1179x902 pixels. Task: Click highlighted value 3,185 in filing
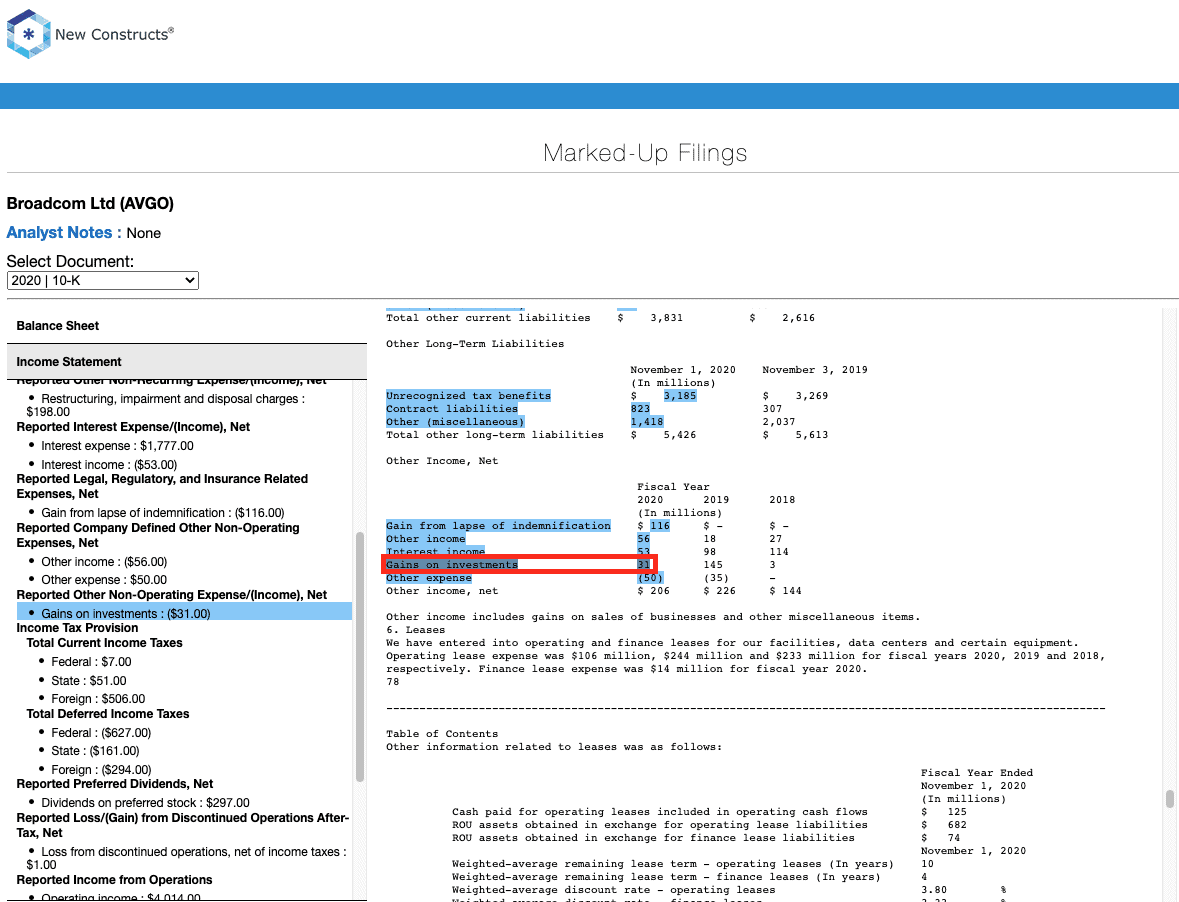(x=680, y=395)
